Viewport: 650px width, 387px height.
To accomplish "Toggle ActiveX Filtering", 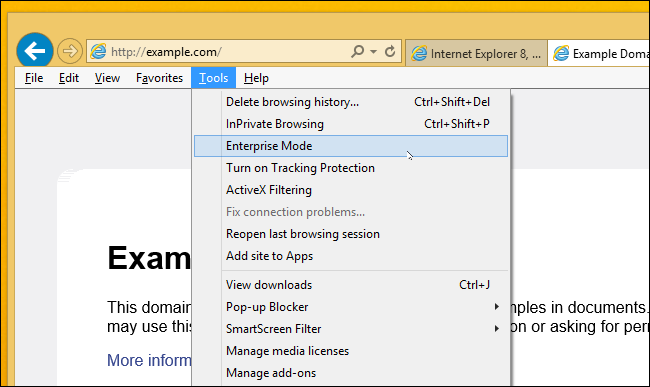I will (x=351, y=190).
